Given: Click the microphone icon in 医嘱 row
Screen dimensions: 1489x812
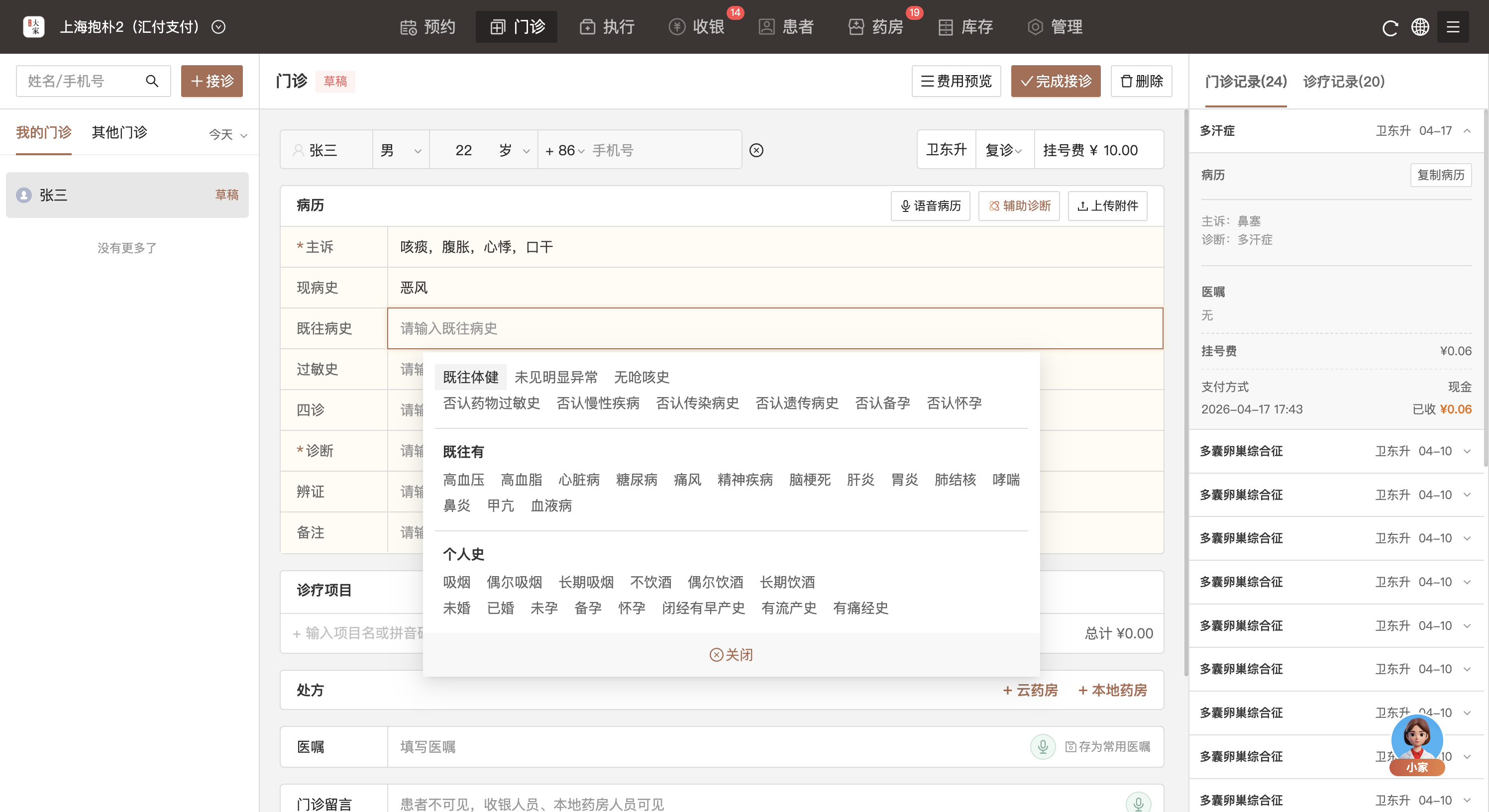Looking at the screenshot, I should click(x=1043, y=746).
